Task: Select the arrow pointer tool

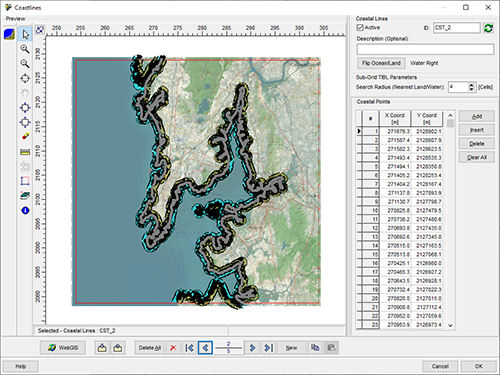Action: tap(25, 34)
